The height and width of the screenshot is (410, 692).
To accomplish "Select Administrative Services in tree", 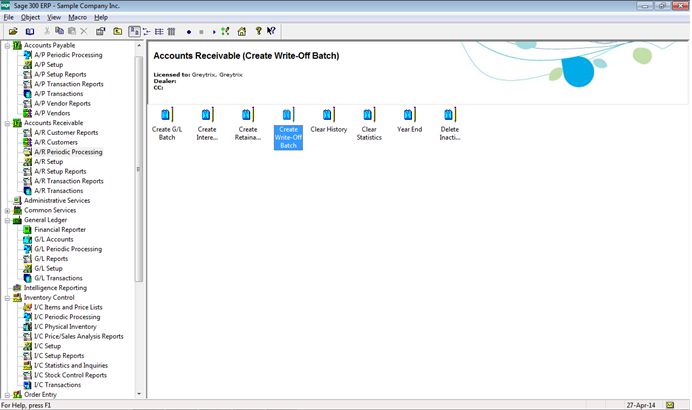I will [57, 201].
